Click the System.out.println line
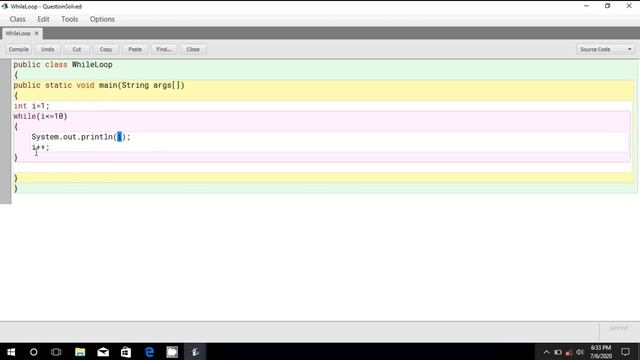Viewport: 640px width, 360px height. [x=81, y=137]
